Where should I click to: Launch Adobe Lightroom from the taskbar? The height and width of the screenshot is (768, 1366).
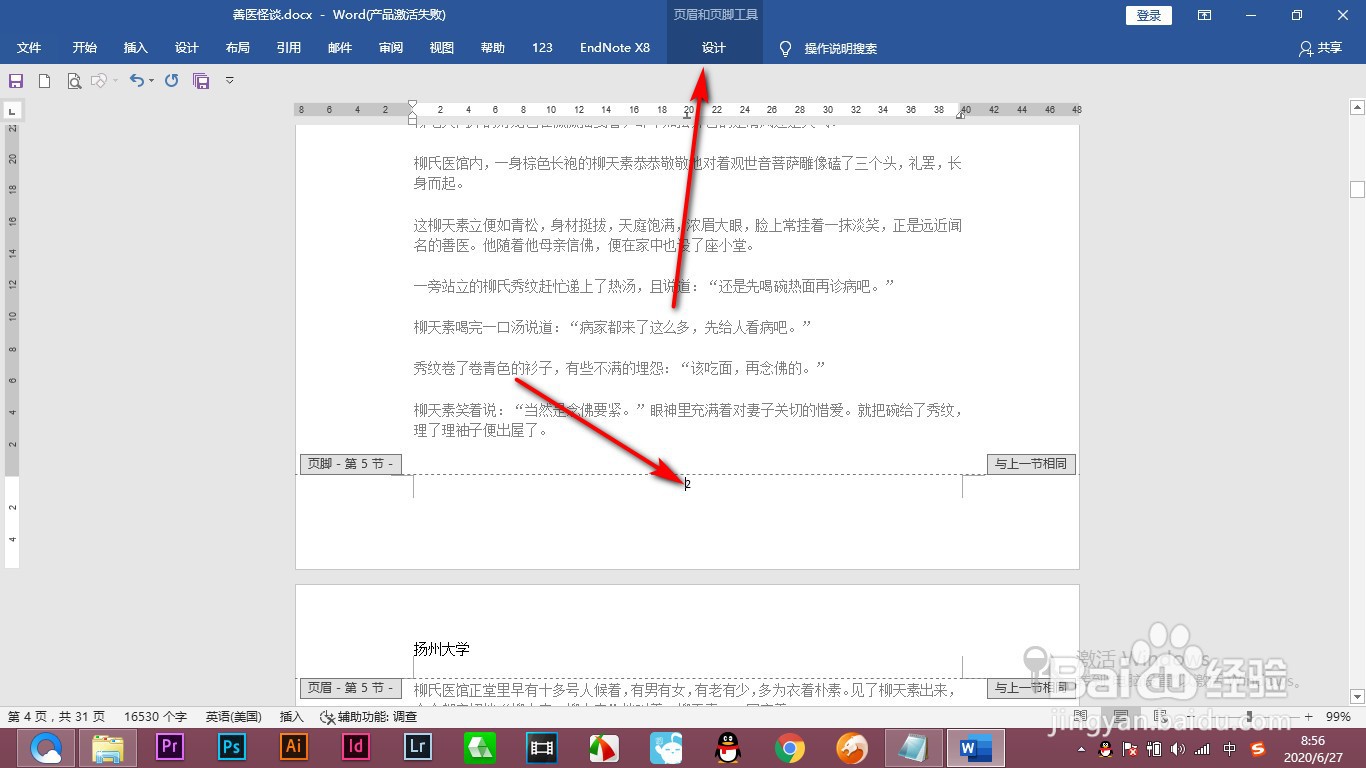(x=417, y=747)
